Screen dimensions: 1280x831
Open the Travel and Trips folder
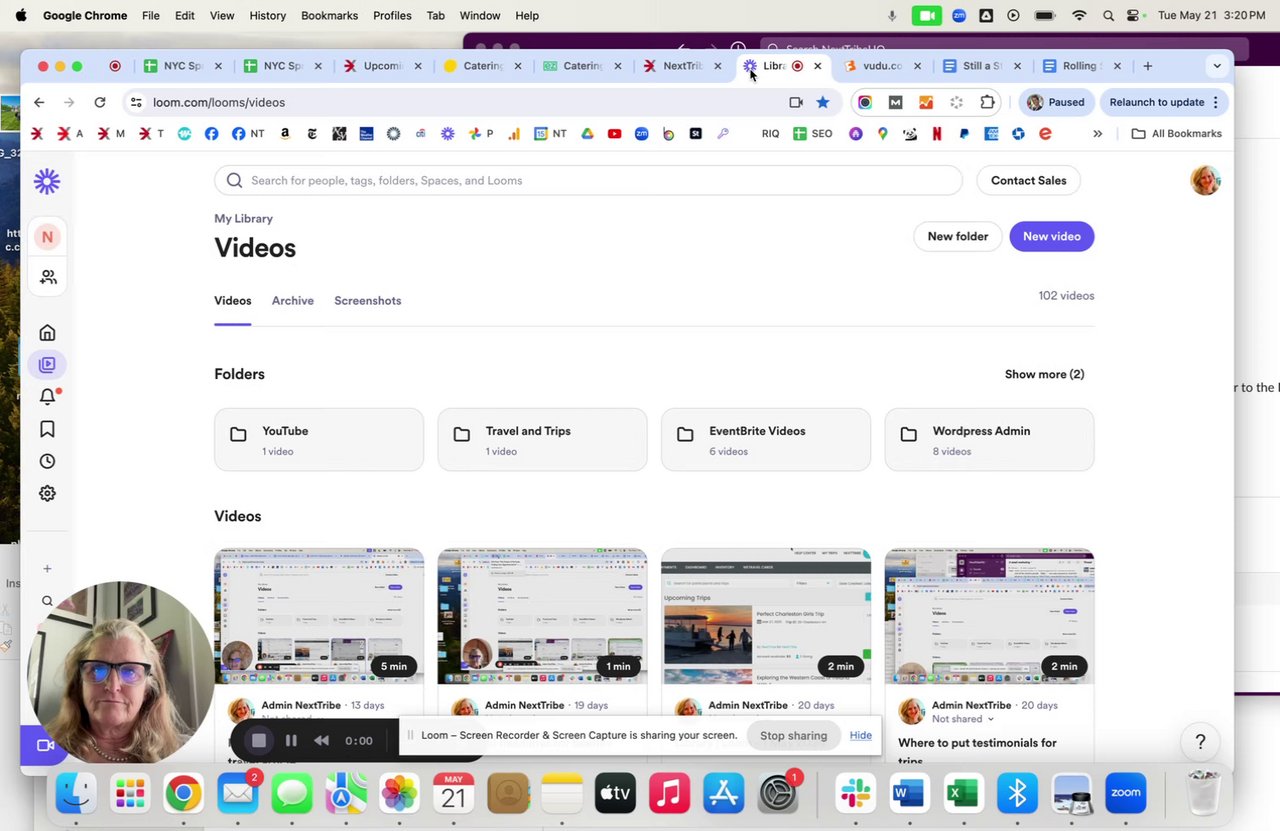tap(542, 439)
